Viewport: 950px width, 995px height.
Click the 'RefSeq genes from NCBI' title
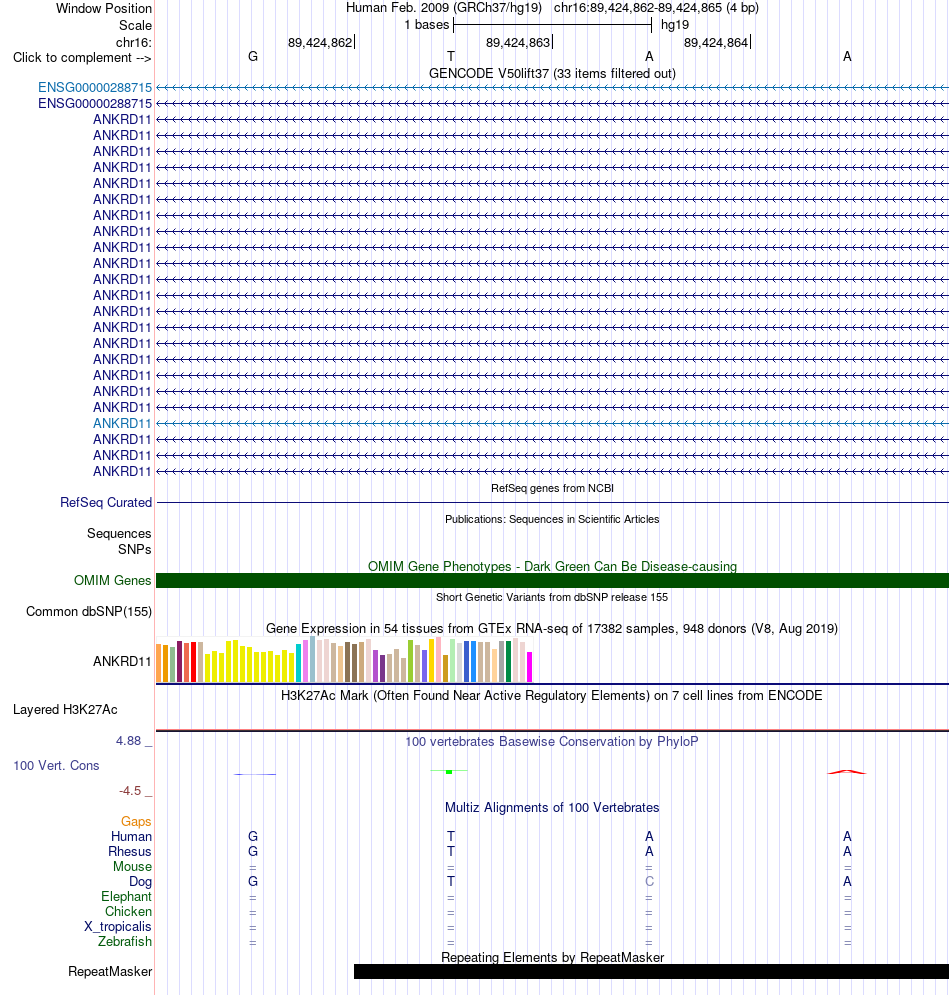552,488
